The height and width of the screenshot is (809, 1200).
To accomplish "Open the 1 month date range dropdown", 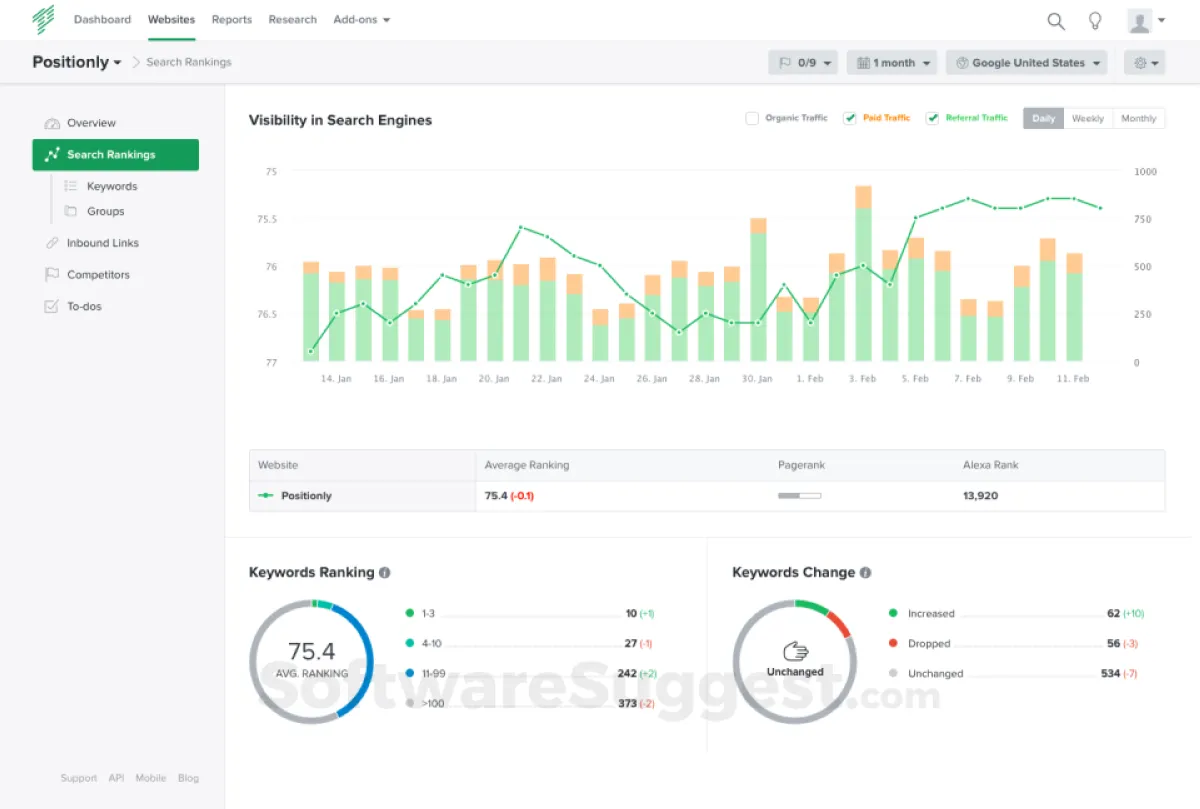I will [x=892, y=63].
